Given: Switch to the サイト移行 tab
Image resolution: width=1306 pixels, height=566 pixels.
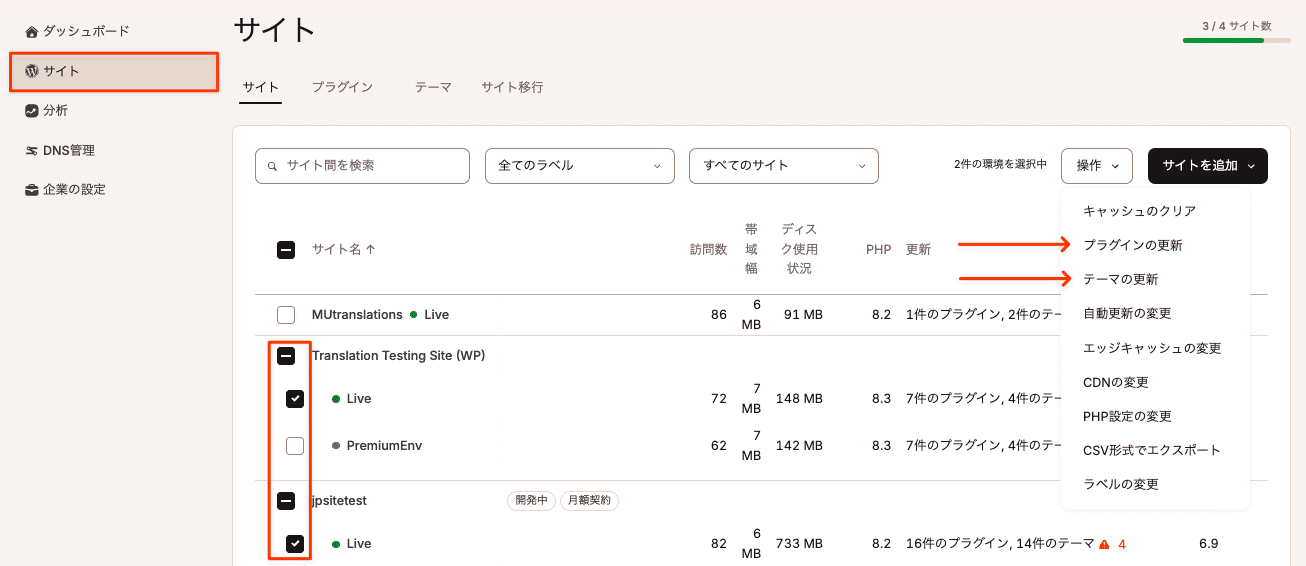Looking at the screenshot, I should click(x=512, y=87).
